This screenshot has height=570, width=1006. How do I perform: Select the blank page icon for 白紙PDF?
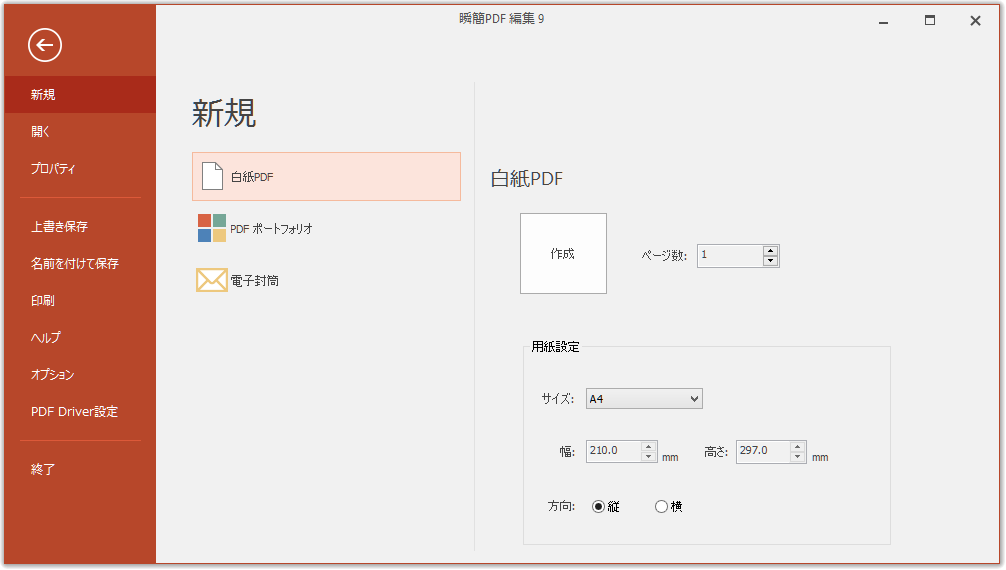pyautogui.click(x=212, y=176)
